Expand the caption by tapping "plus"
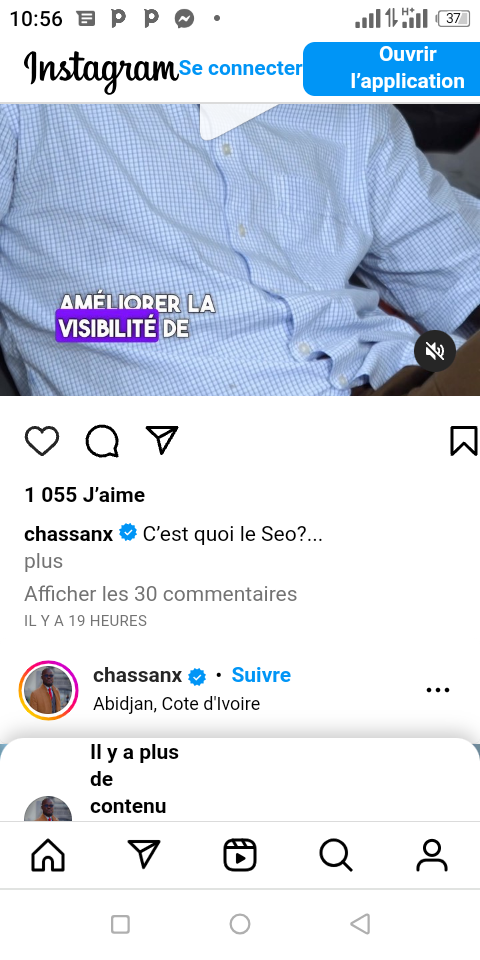Image resolution: width=480 pixels, height=960 pixels. tap(43, 561)
